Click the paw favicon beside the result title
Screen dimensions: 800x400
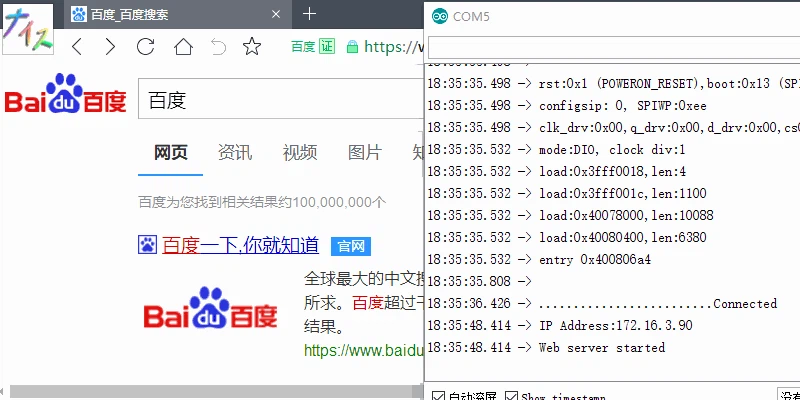point(147,245)
